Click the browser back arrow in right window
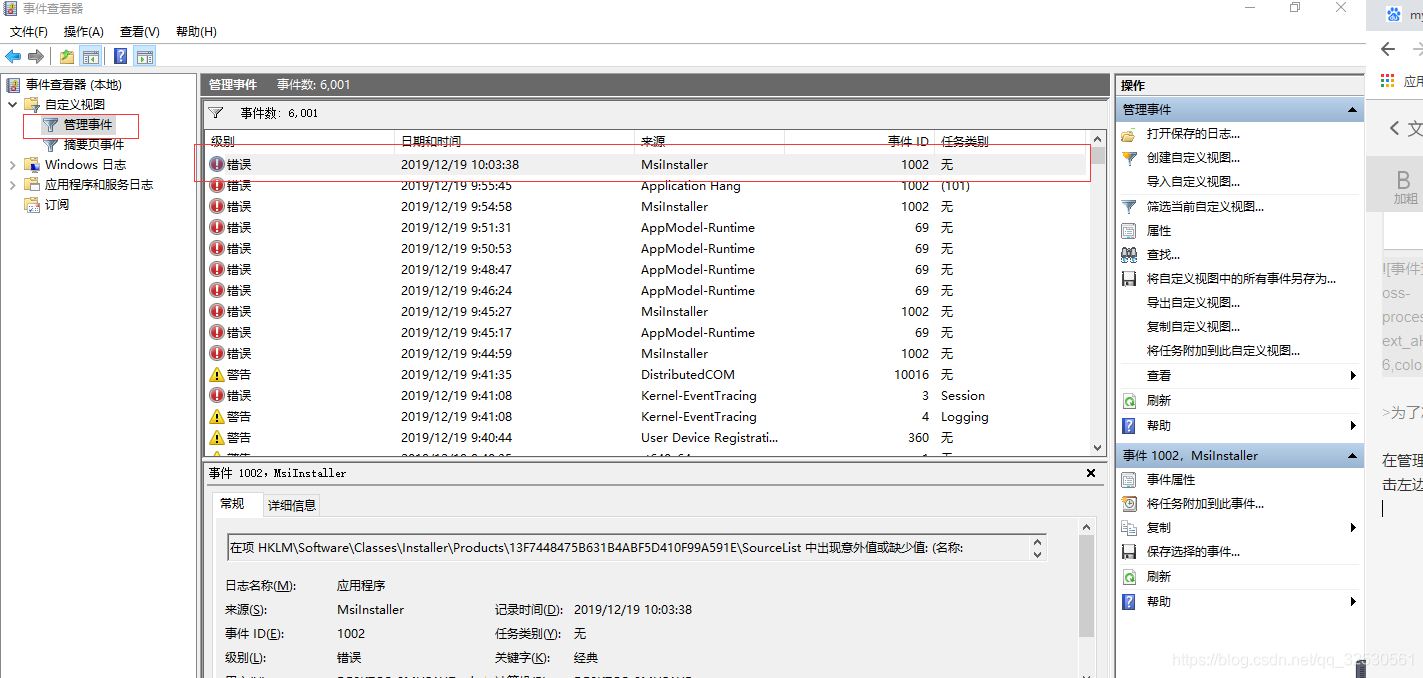 pos(1388,49)
